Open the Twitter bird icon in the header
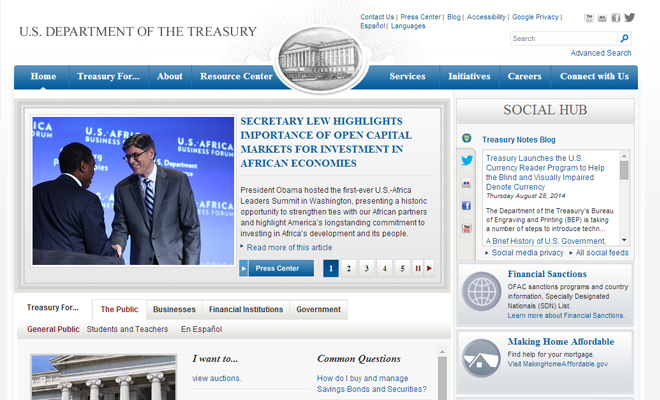Screen dimensions: 660x400 point(630,17)
